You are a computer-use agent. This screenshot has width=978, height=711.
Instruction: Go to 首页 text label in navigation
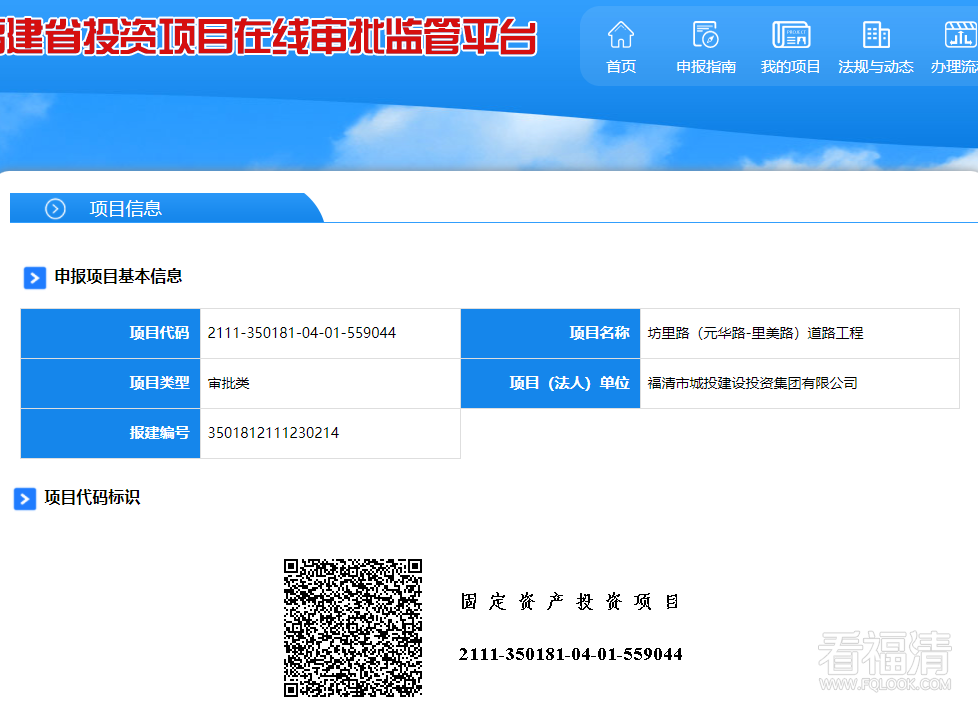tap(621, 67)
